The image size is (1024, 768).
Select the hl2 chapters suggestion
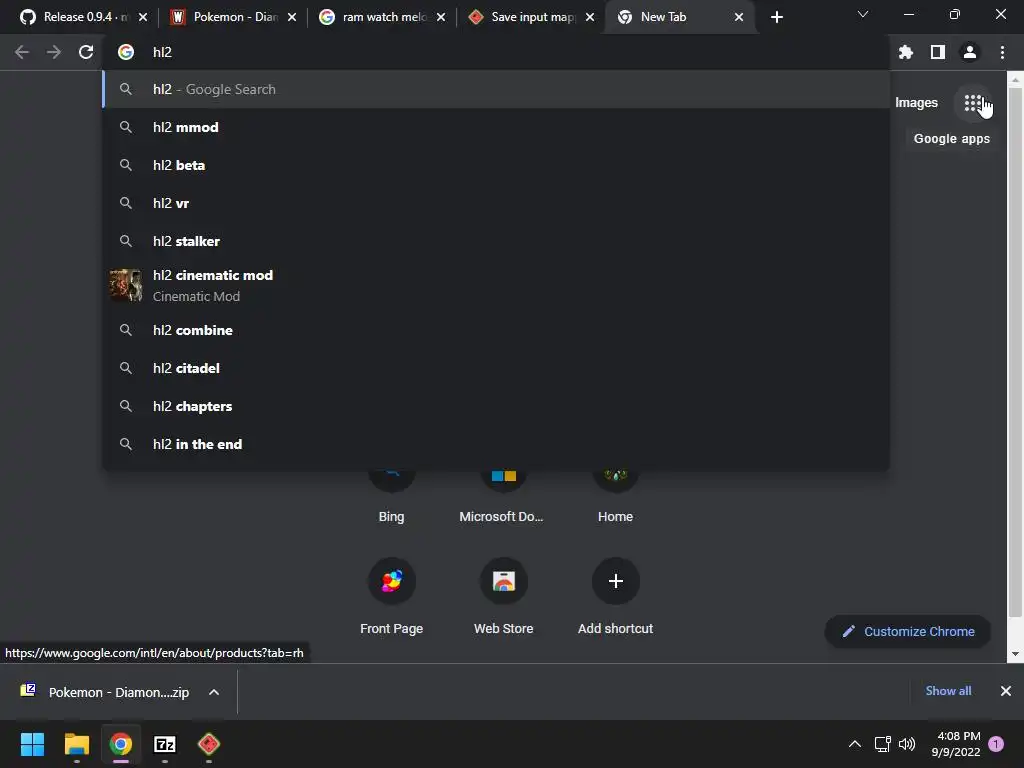pyautogui.click(x=496, y=406)
